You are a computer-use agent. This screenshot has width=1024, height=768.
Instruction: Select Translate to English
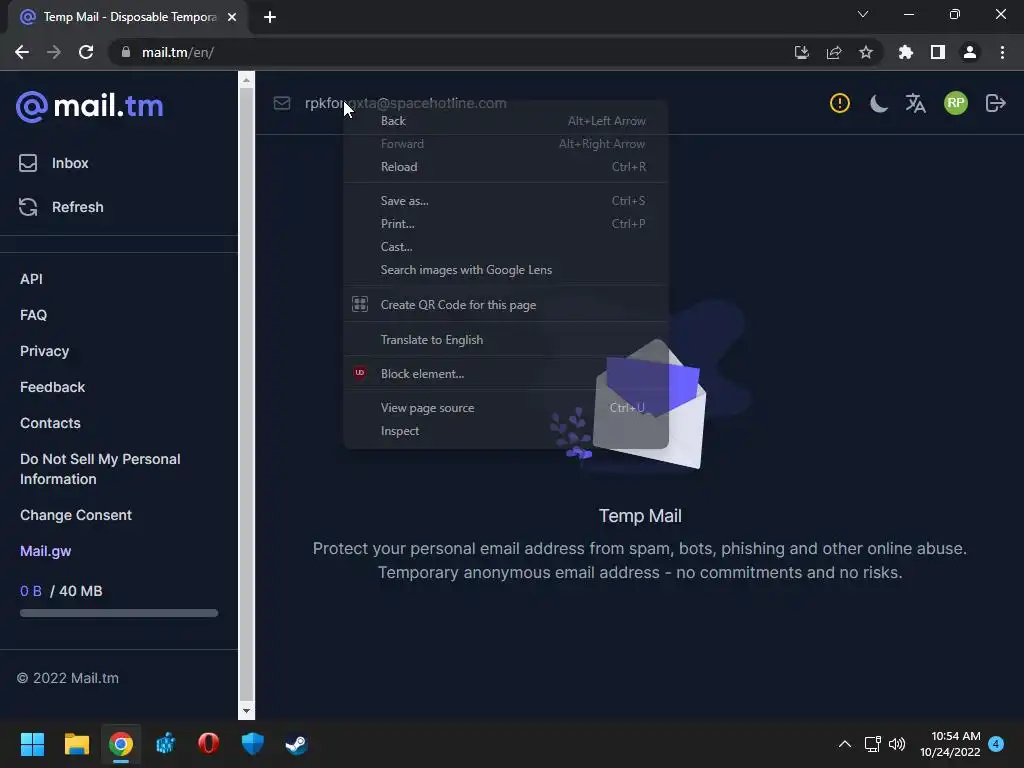pos(506,340)
